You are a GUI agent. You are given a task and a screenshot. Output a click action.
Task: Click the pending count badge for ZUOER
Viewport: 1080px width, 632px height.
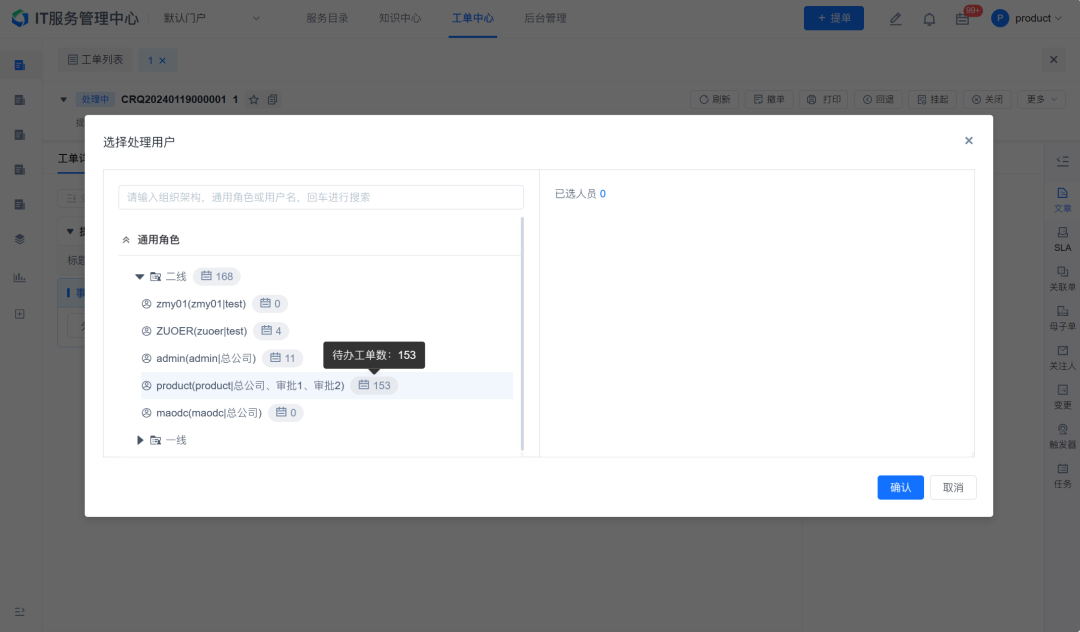tap(271, 331)
